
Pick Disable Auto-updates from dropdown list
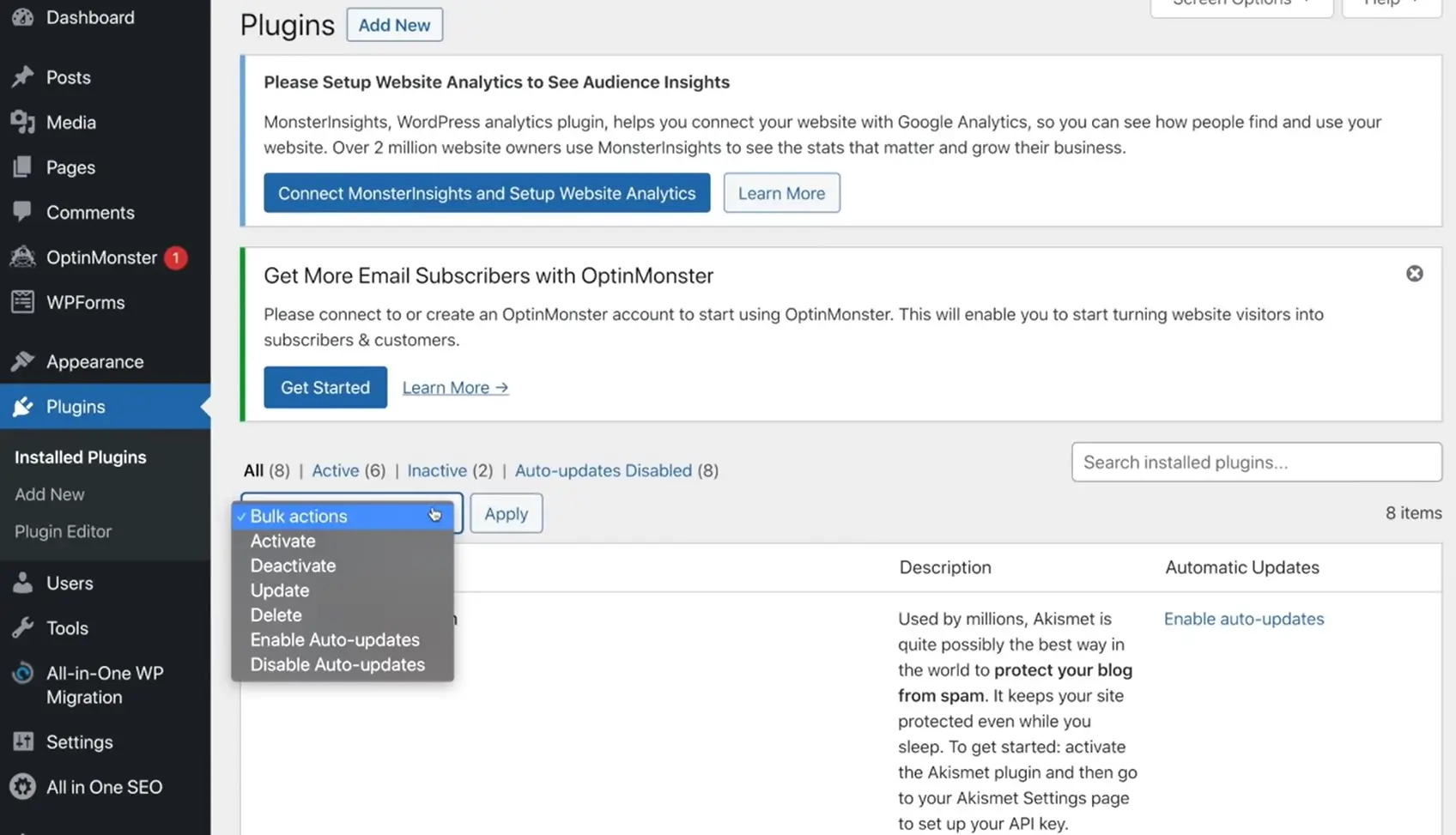337,665
